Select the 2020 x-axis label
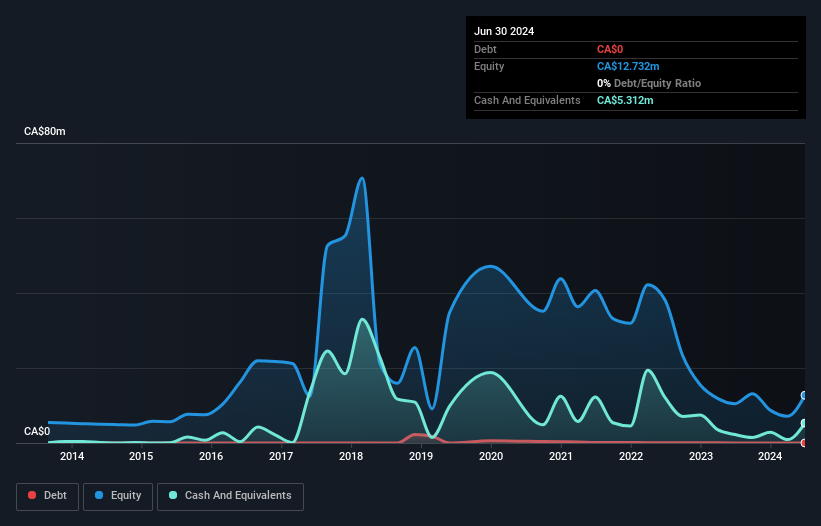 491,456
